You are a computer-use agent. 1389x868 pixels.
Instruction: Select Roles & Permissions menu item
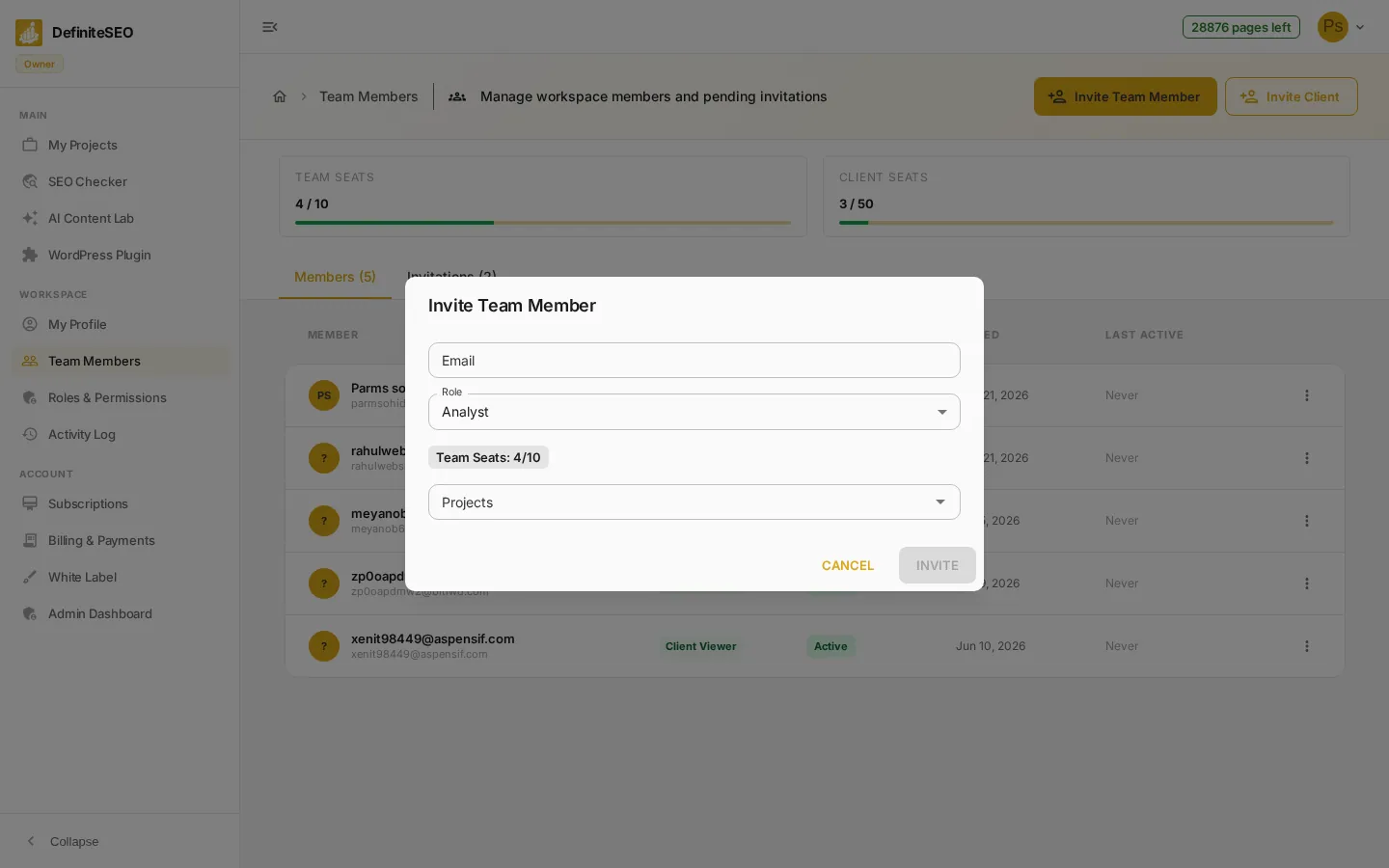tap(122, 397)
